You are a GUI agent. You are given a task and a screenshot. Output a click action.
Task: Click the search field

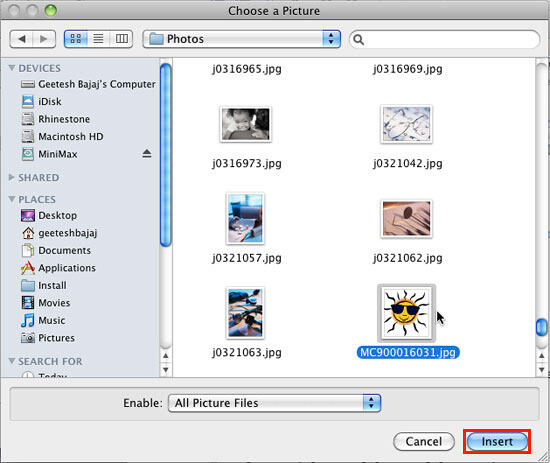(x=444, y=39)
